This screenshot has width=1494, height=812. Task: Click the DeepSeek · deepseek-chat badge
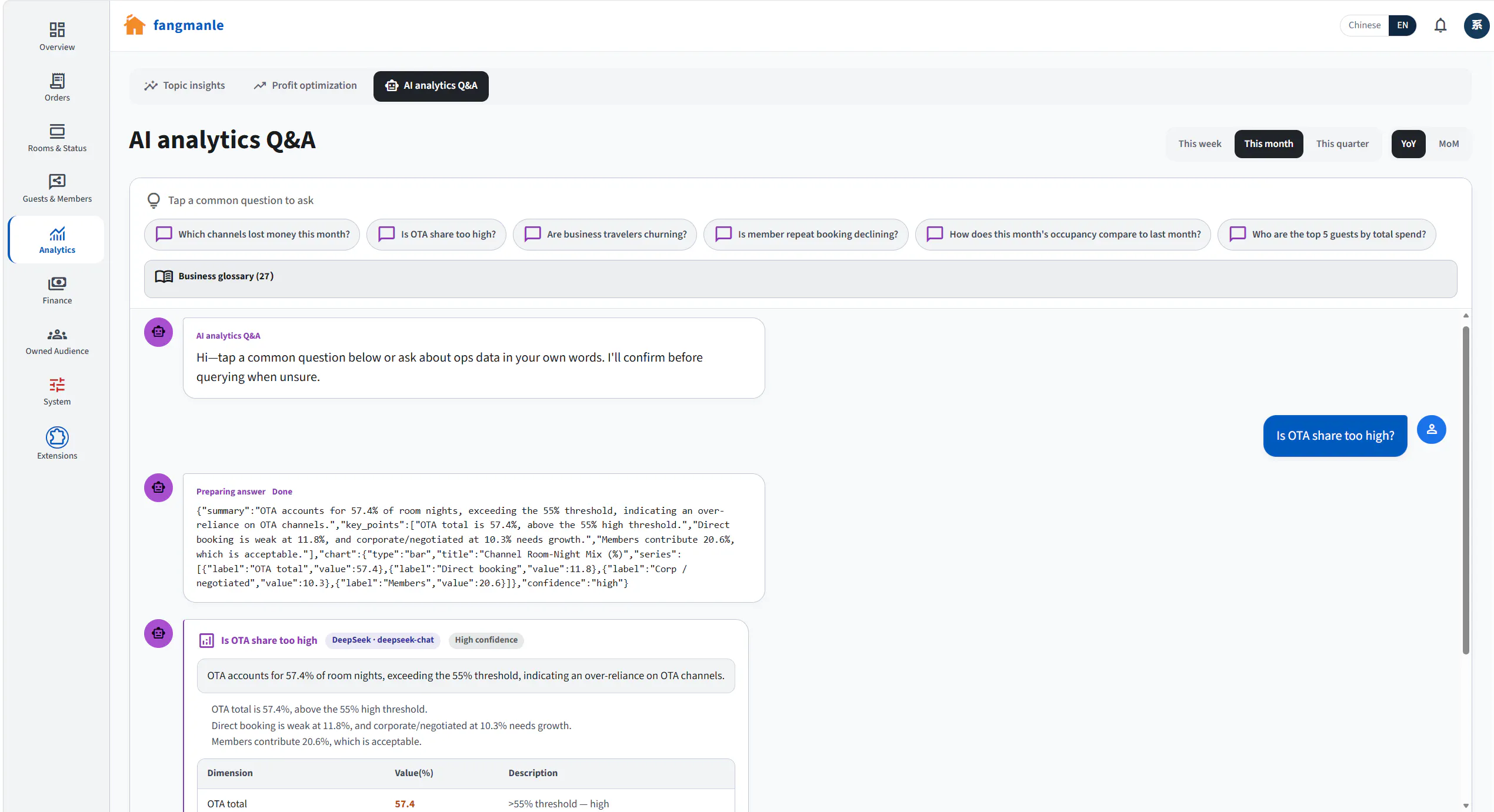pyautogui.click(x=383, y=640)
